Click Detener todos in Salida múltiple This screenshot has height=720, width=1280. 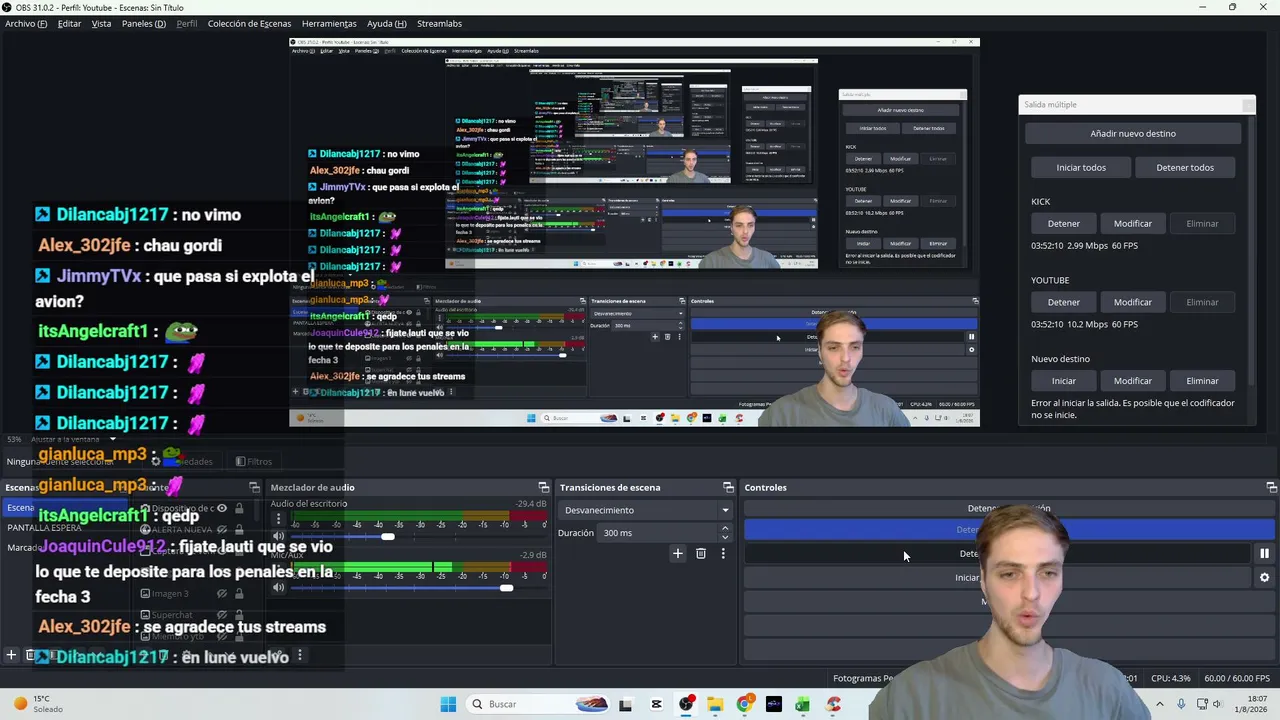[1185, 168]
